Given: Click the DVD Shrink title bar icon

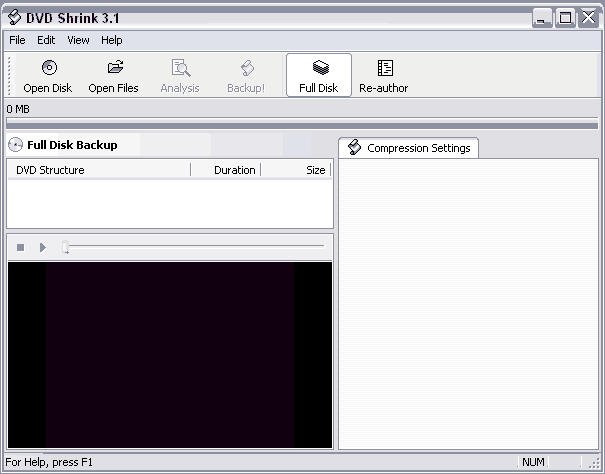Looking at the screenshot, I should coord(15,17).
